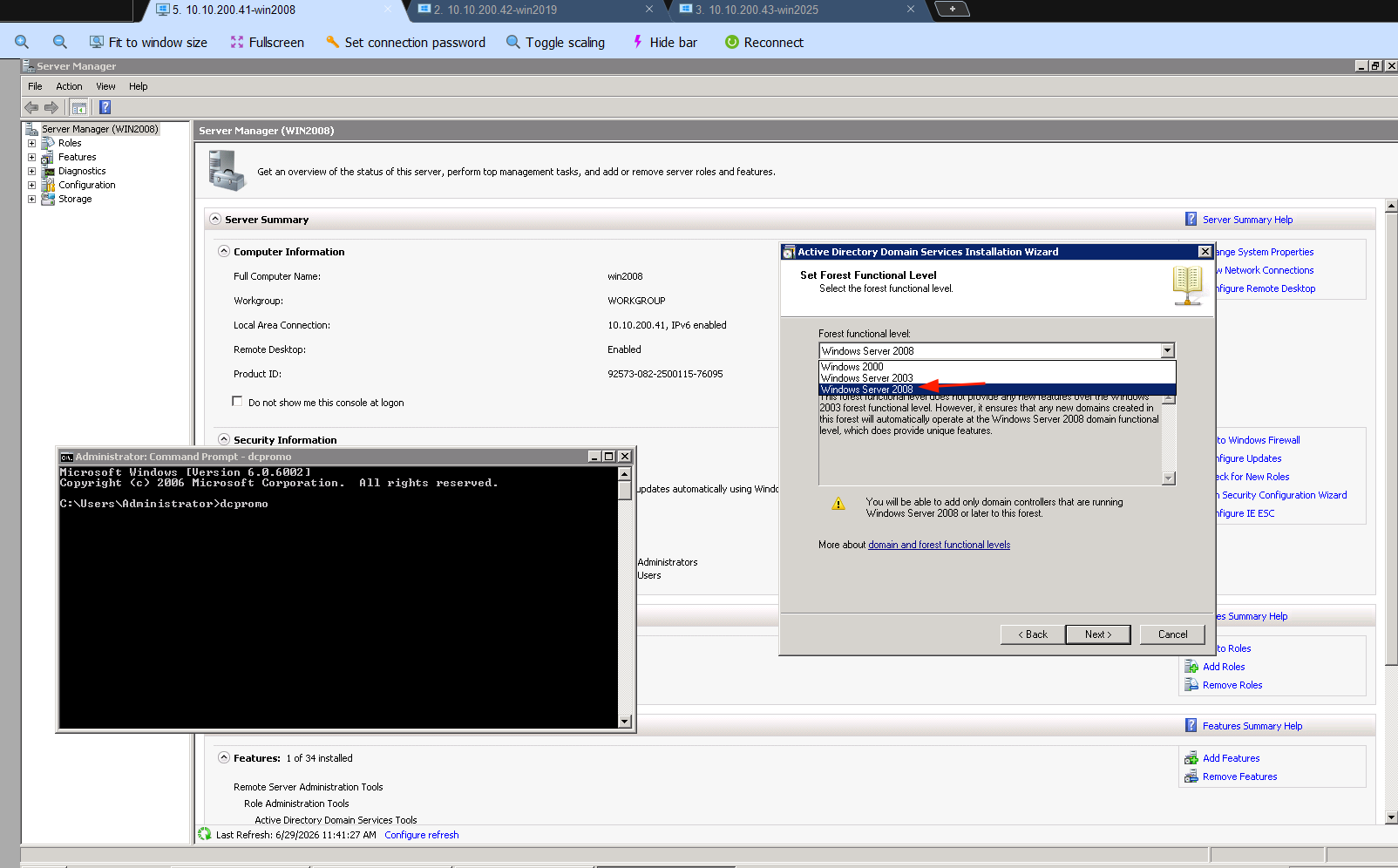Select Features in the console tree
1398x868 pixels.
[x=77, y=157]
